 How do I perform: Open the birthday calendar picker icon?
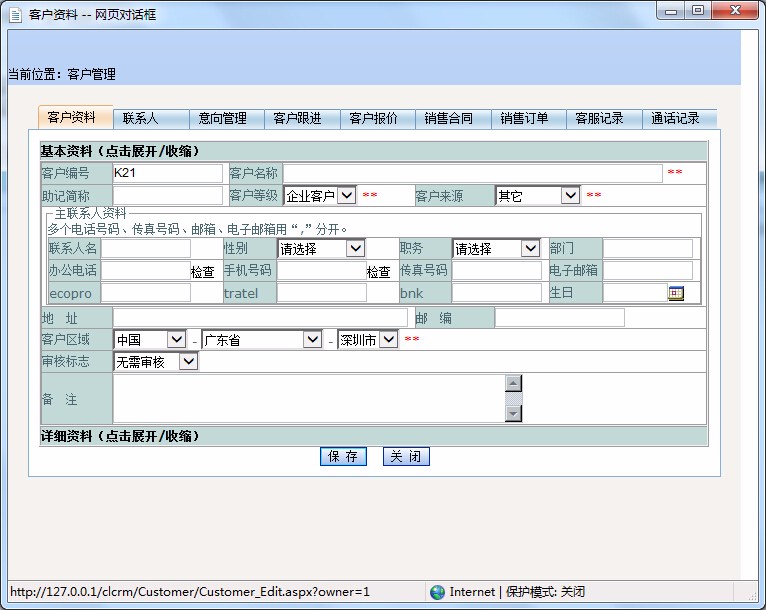676,293
